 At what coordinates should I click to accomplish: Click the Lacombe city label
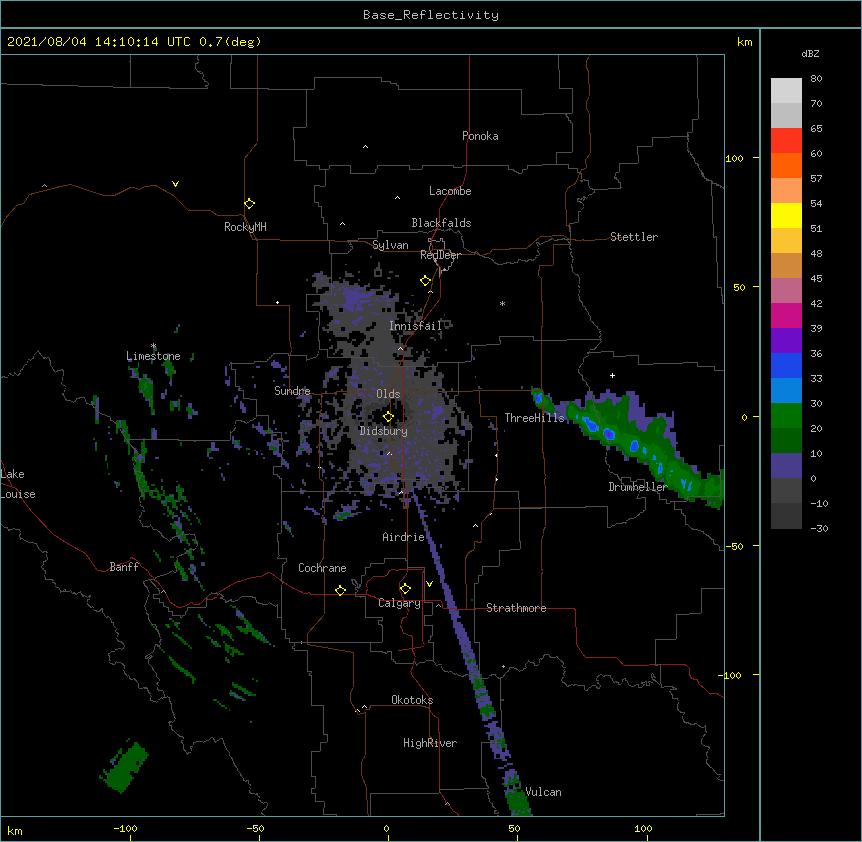450,191
